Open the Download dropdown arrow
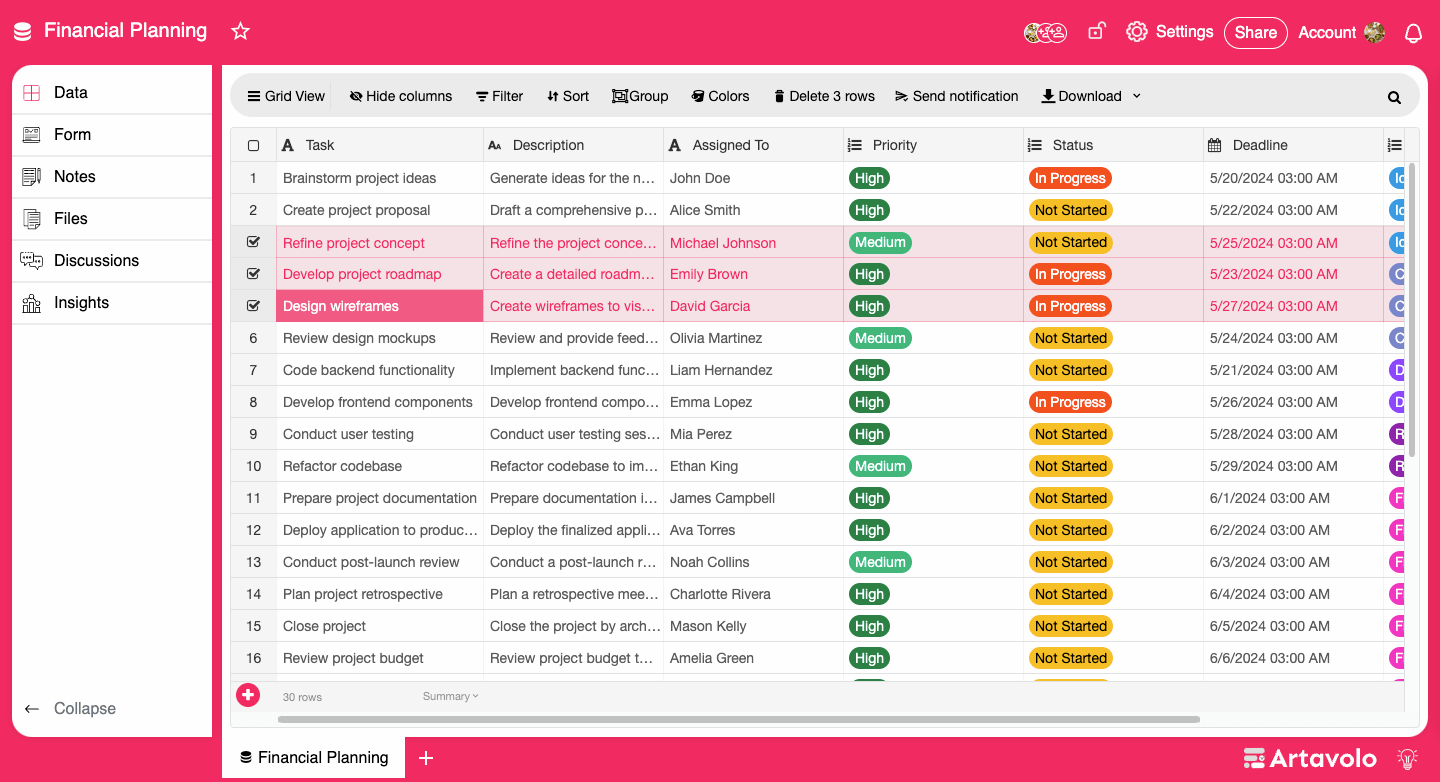This screenshot has width=1440, height=782. (x=1136, y=96)
